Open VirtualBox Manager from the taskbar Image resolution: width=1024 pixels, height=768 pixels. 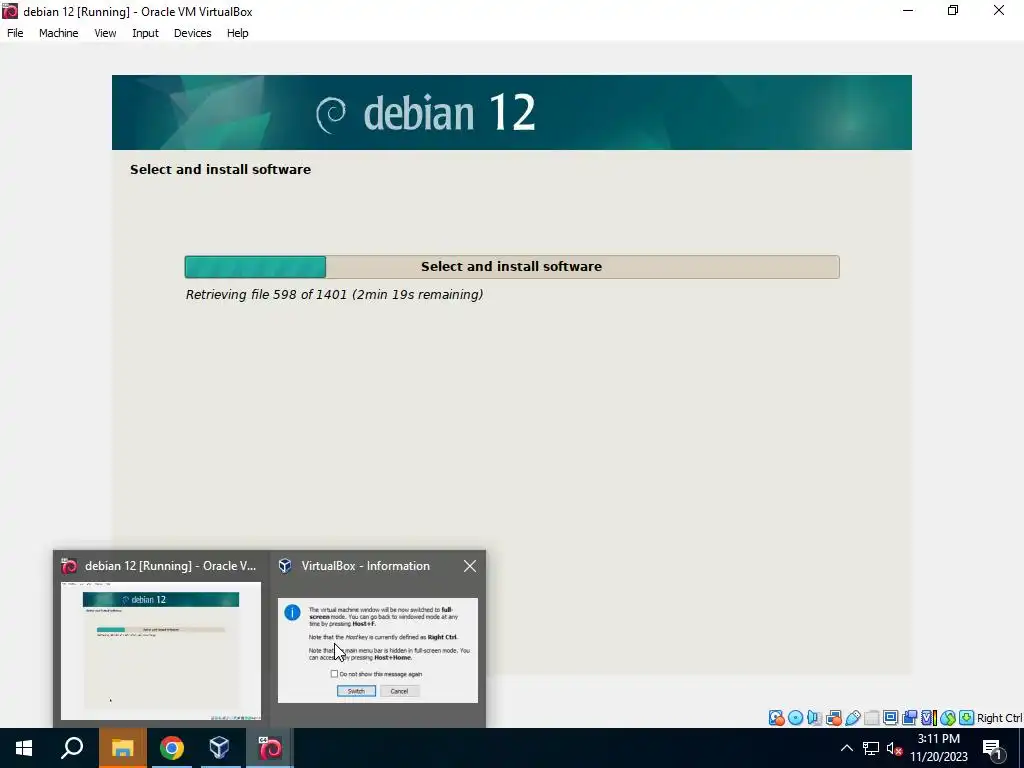[219, 748]
